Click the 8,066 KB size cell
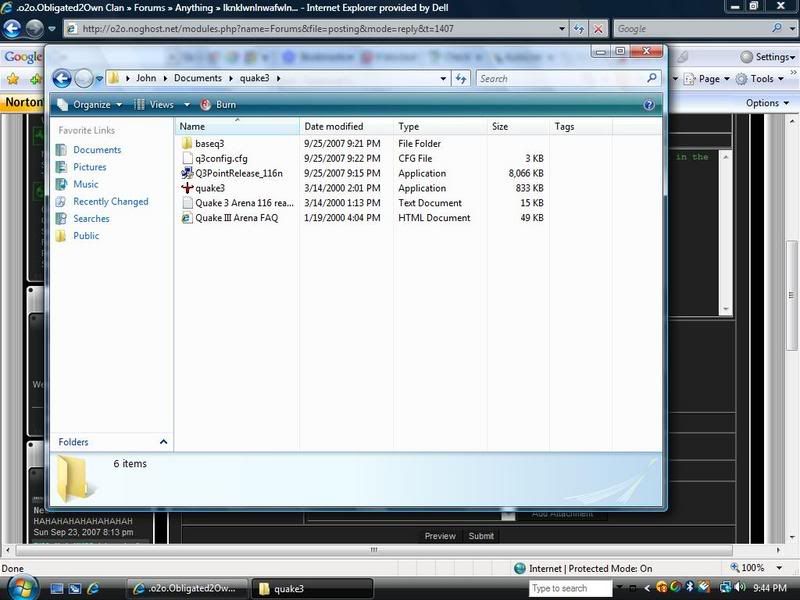This screenshot has width=800, height=600. 526,173
